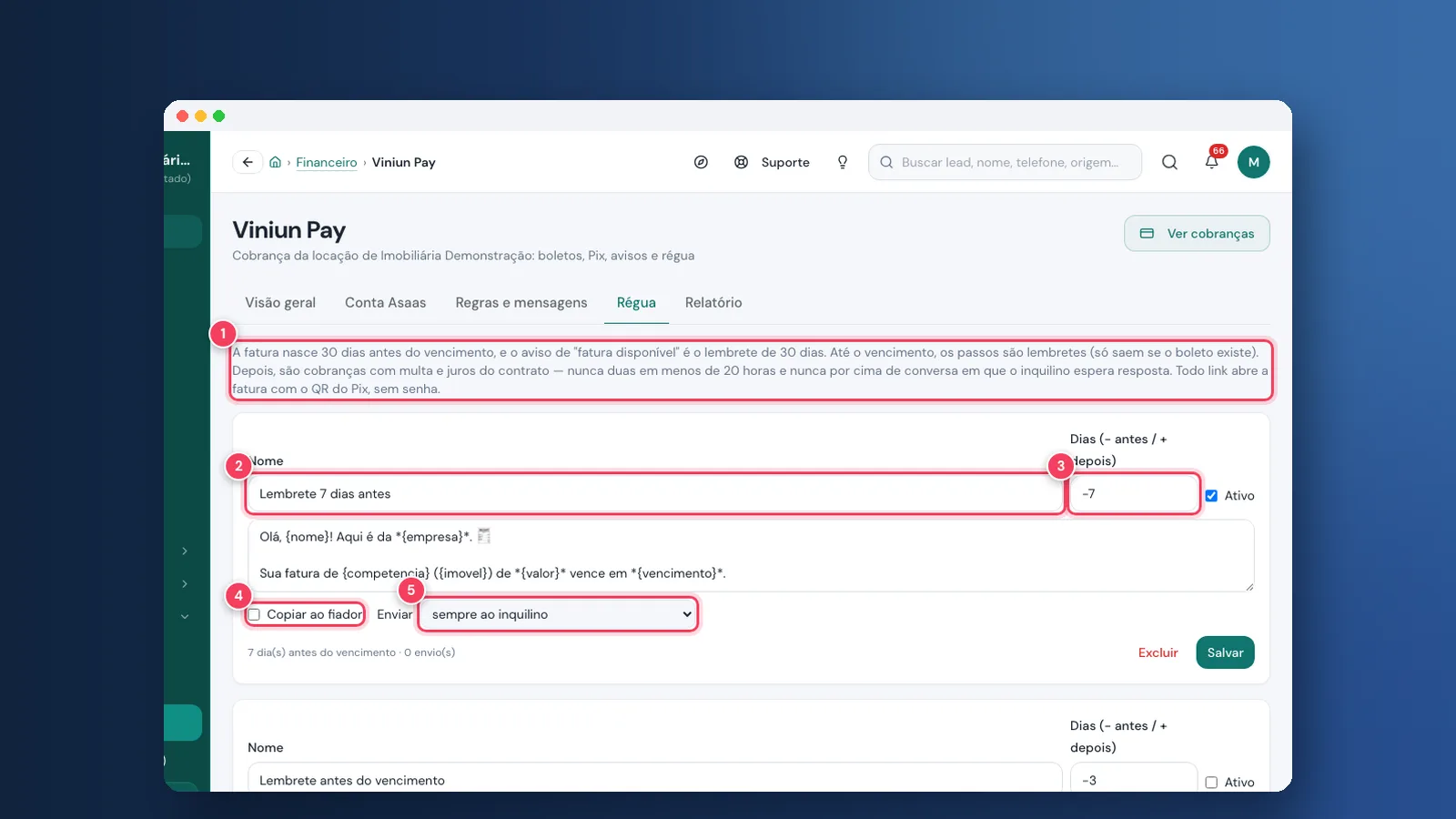The width and height of the screenshot is (1456, 819).
Task: Collapse the sidebar down-chevron section
Action: tap(185, 617)
